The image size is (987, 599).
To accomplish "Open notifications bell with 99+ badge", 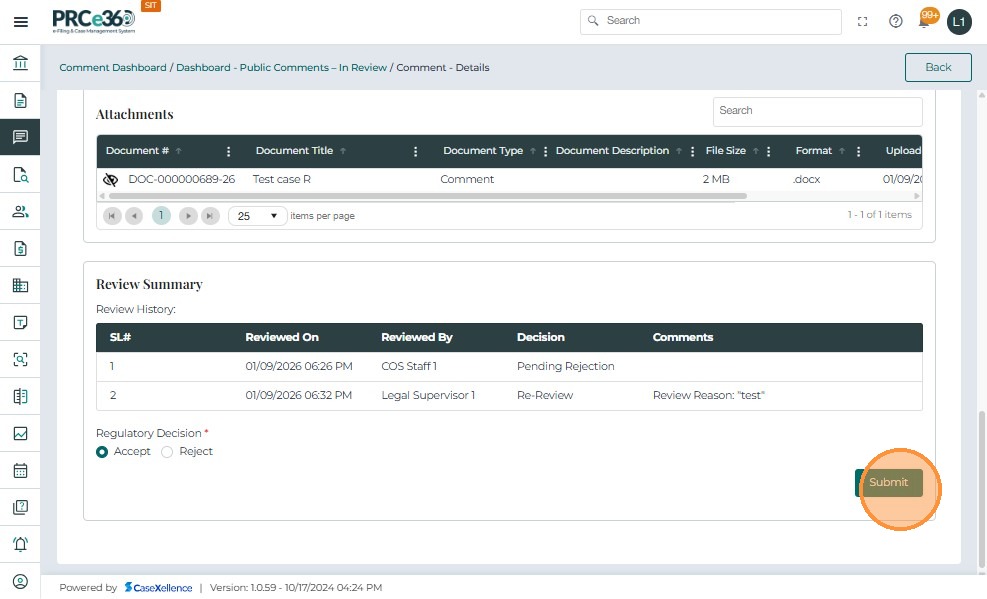I will coord(926,19).
